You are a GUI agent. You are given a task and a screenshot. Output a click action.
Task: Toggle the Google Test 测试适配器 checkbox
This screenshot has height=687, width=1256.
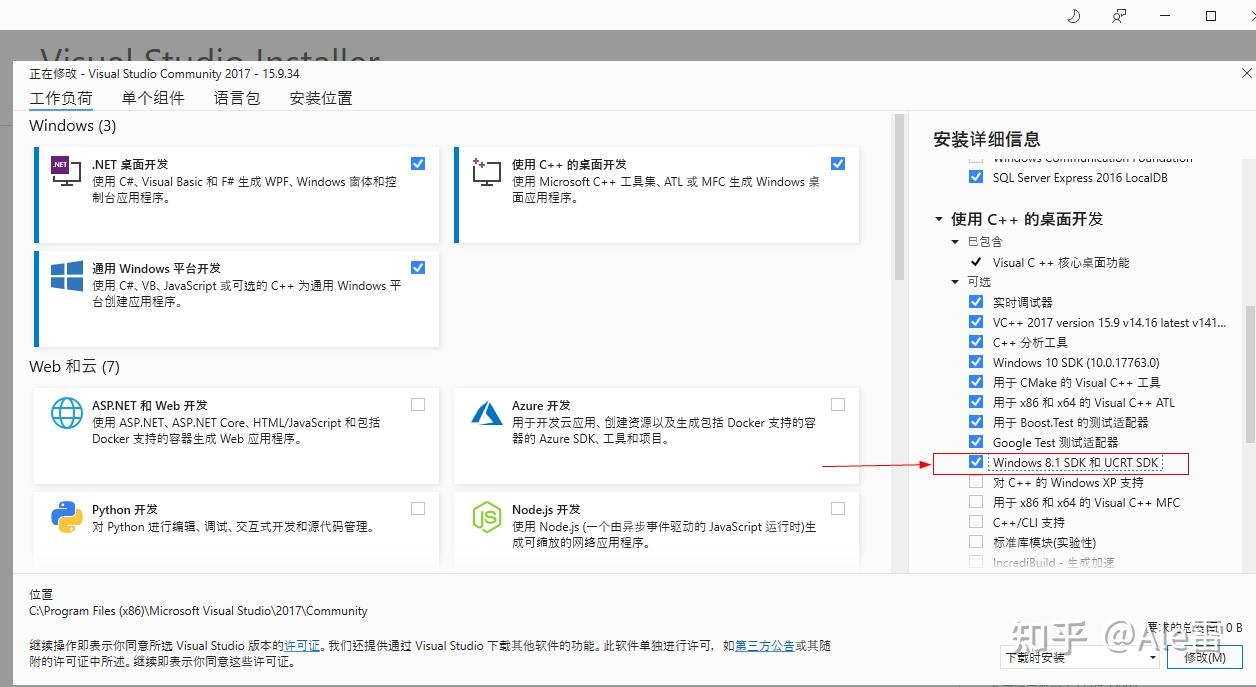(976, 442)
